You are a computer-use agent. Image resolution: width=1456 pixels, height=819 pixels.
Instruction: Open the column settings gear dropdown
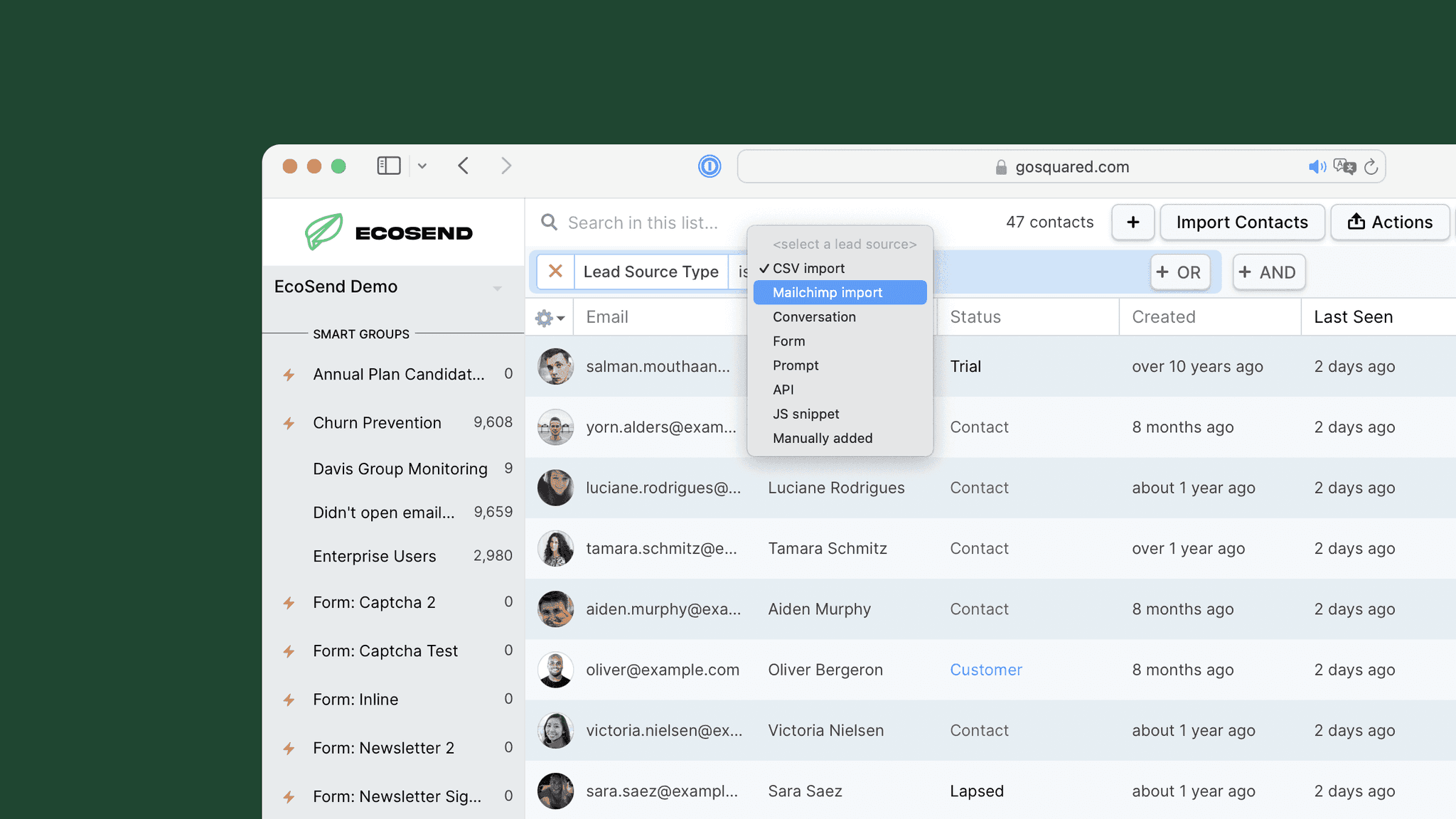(550, 318)
